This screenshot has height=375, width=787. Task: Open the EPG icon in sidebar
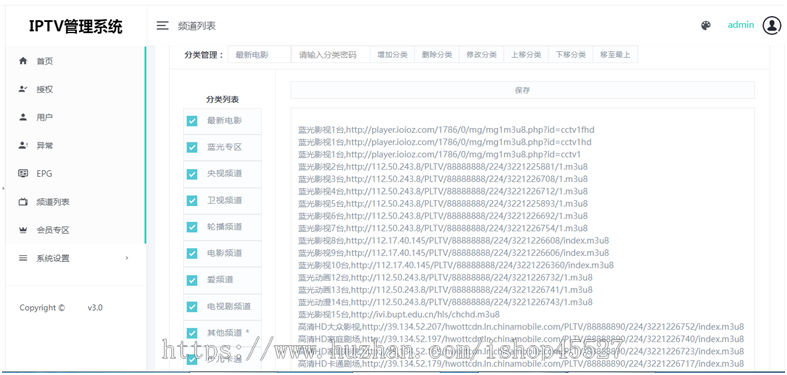pos(23,173)
